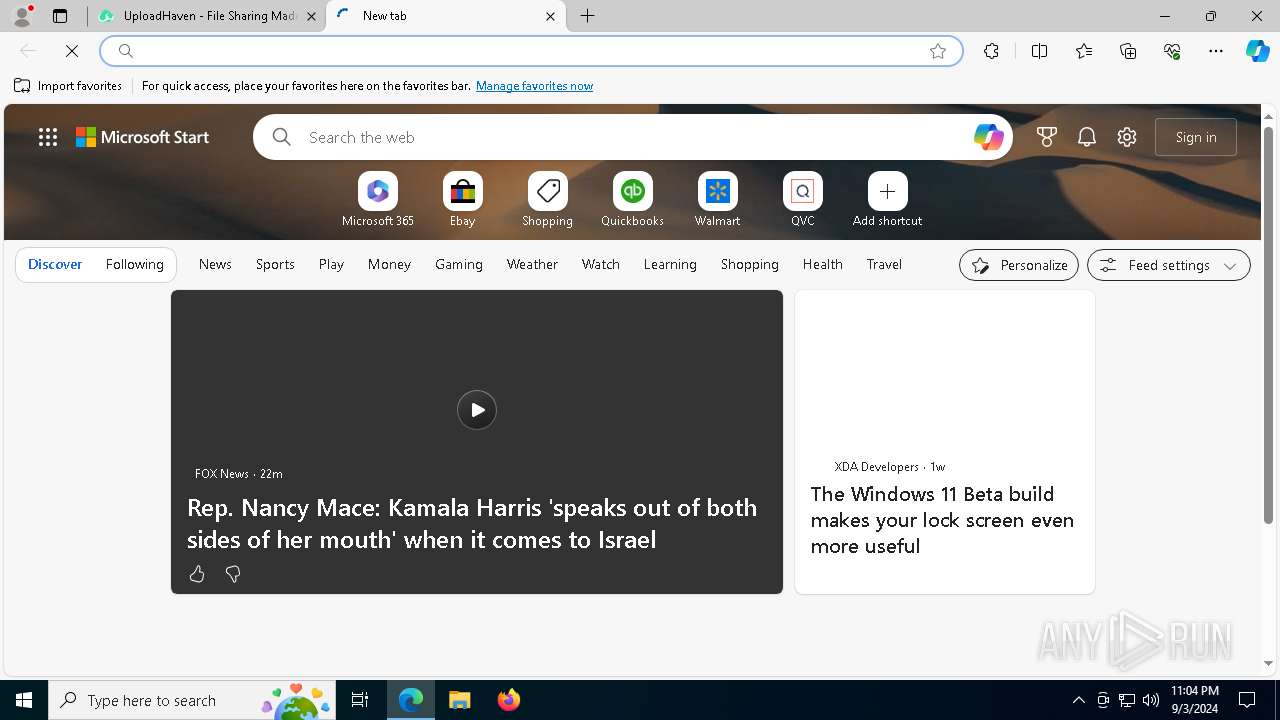1280x720 pixels.
Task: Open Browser essentials icon
Action: pos(1172,51)
